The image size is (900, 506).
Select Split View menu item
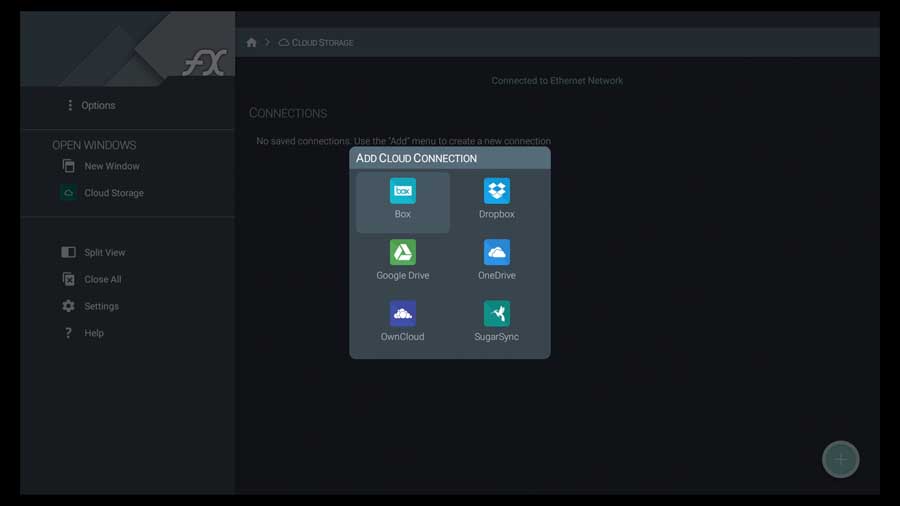[x=104, y=252]
